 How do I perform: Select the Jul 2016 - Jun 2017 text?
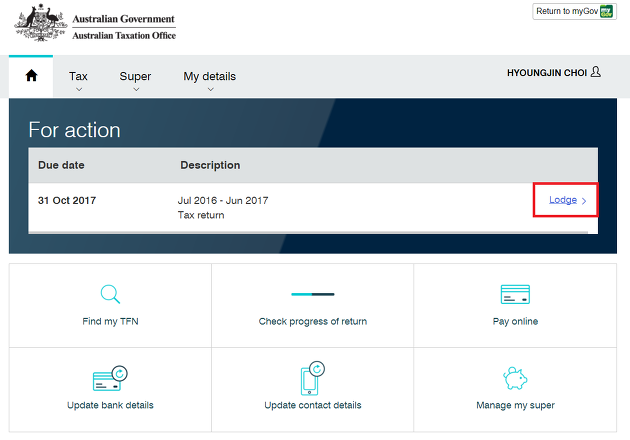pyautogui.click(x=223, y=201)
